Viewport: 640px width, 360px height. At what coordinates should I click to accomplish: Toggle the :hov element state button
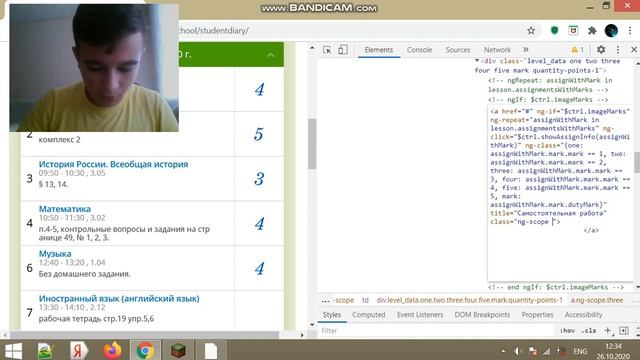(x=568, y=331)
